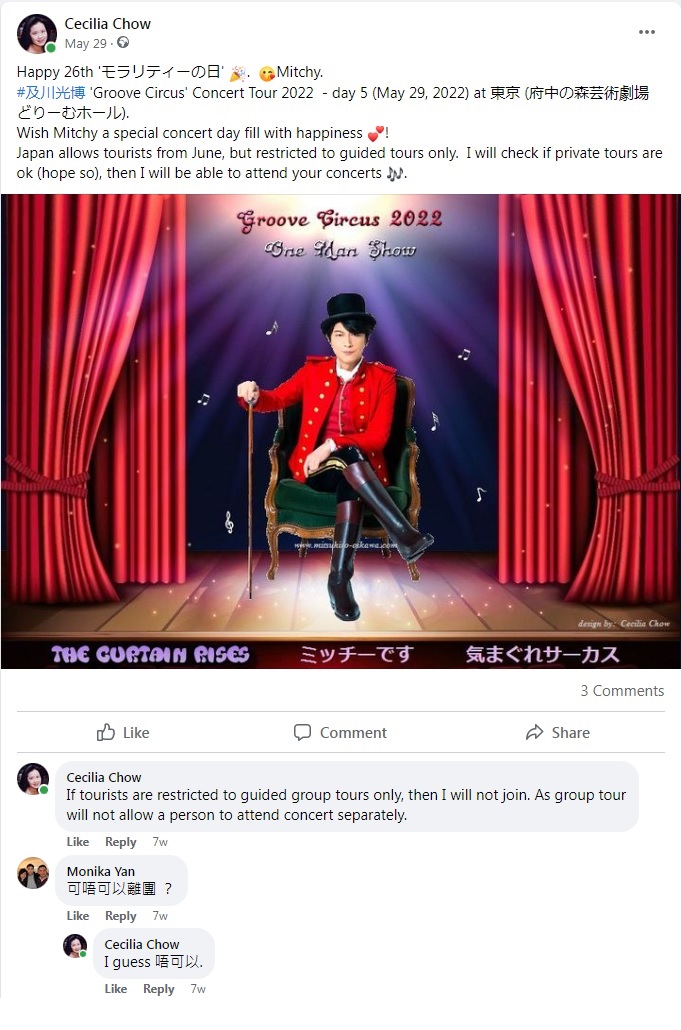Reply to Cecilia Chow's first comment
The height and width of the screenshot is (1030, 681).
point(121,841)
